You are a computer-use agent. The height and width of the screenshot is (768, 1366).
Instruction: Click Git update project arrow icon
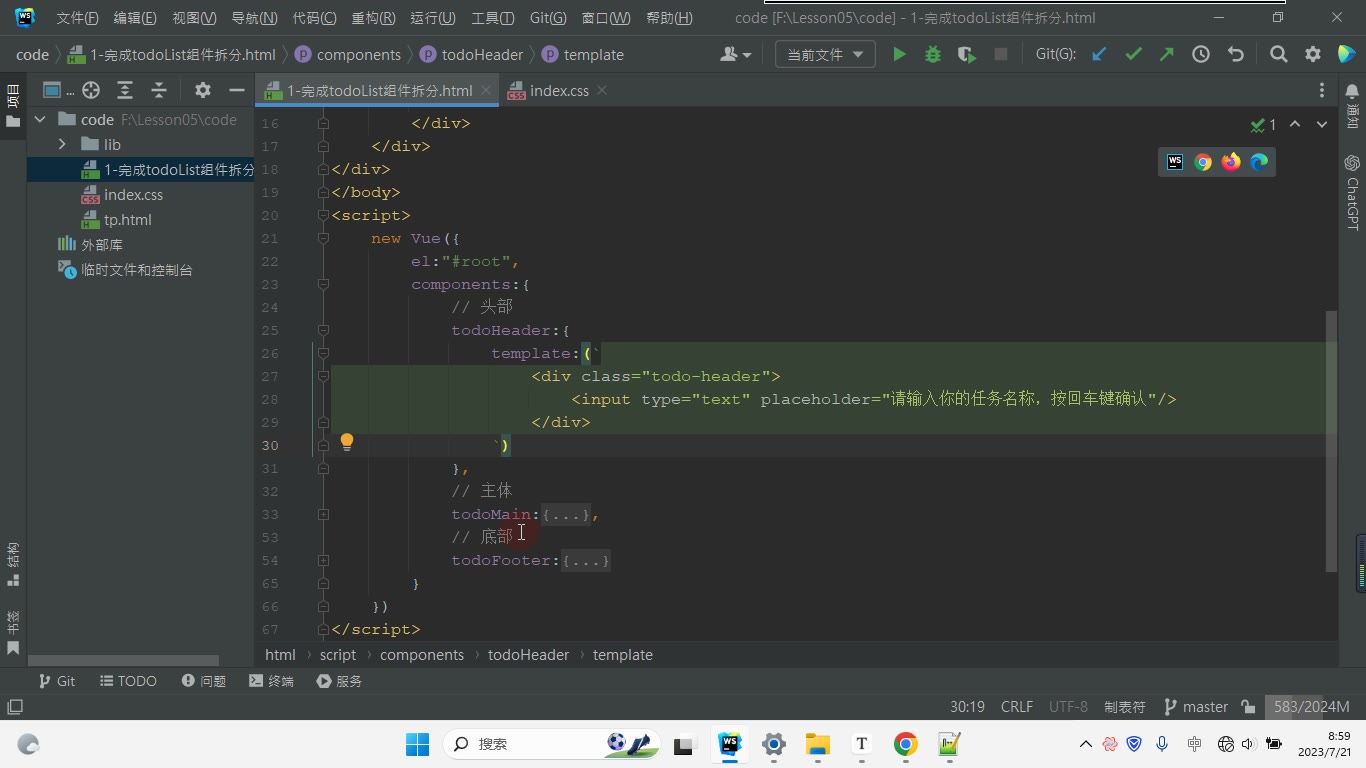(1099, 55)
